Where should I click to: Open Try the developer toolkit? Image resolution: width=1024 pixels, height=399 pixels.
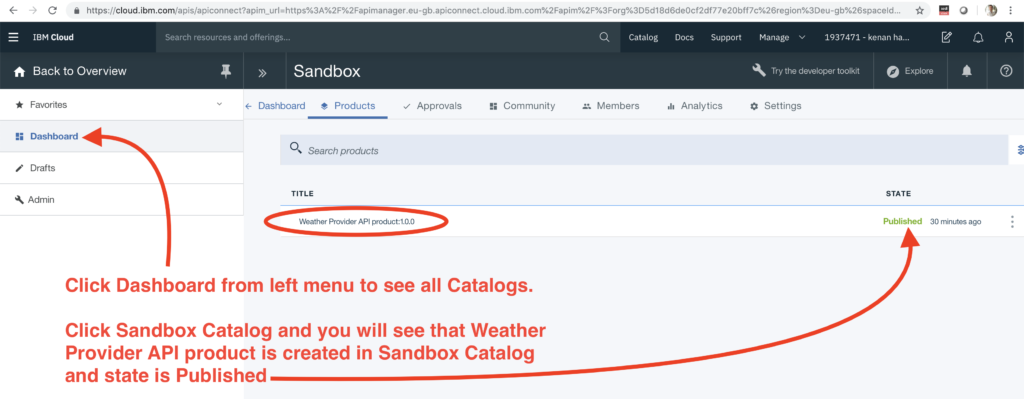pos(815,71)
